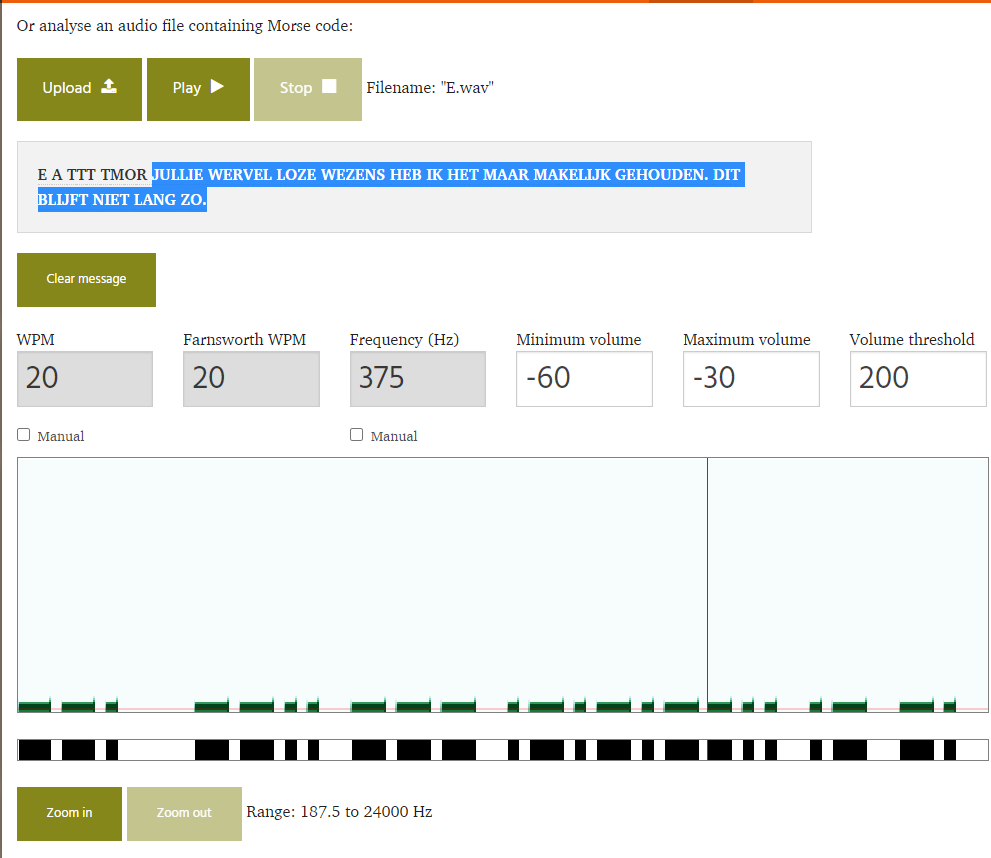This screenshot has width=991, height=858.
Task: Click the empty spectrogram display area
Action: click(360, 570)
